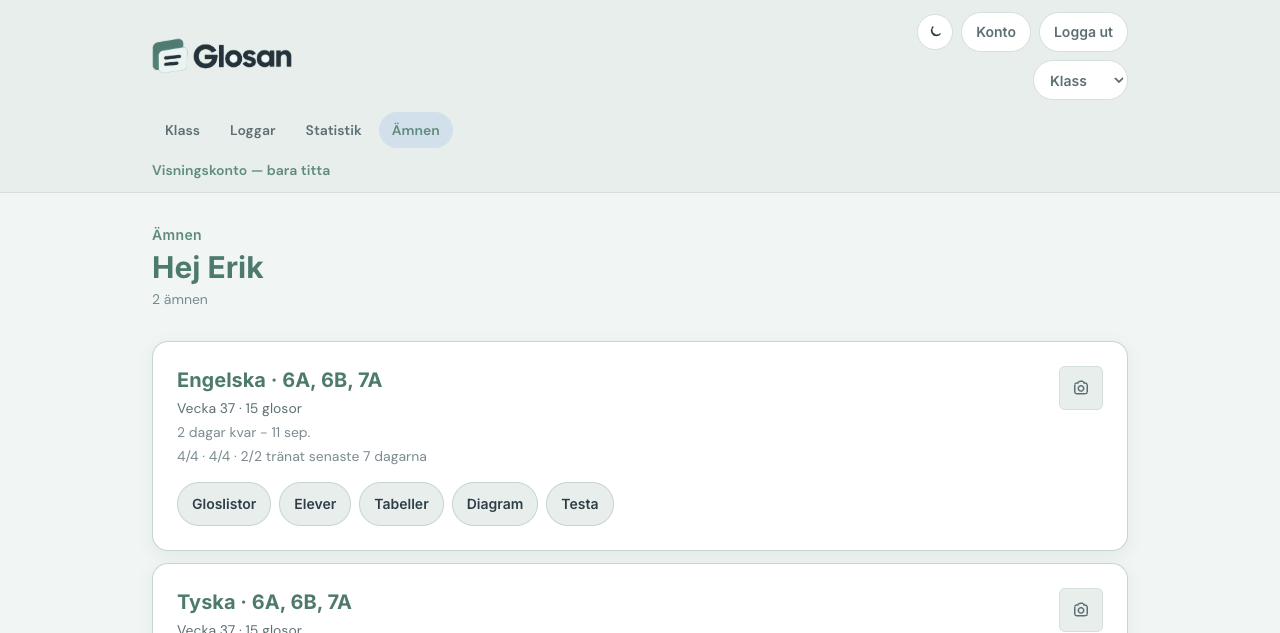Image resolution: width=1280 pixels, height=633 pixels.
Task: Click the Tyska · 6A, 6B, 7A heading
Action: (x=264, y=602)
